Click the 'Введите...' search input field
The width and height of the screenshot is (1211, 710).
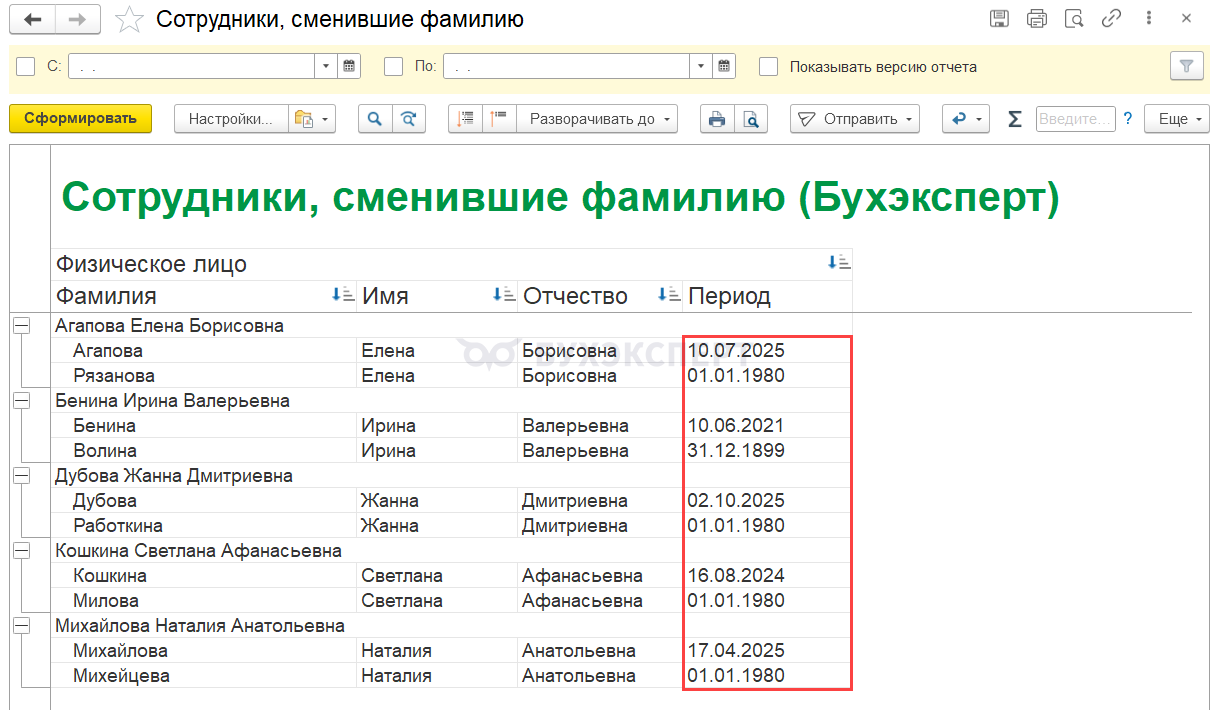click(1075, 119)
